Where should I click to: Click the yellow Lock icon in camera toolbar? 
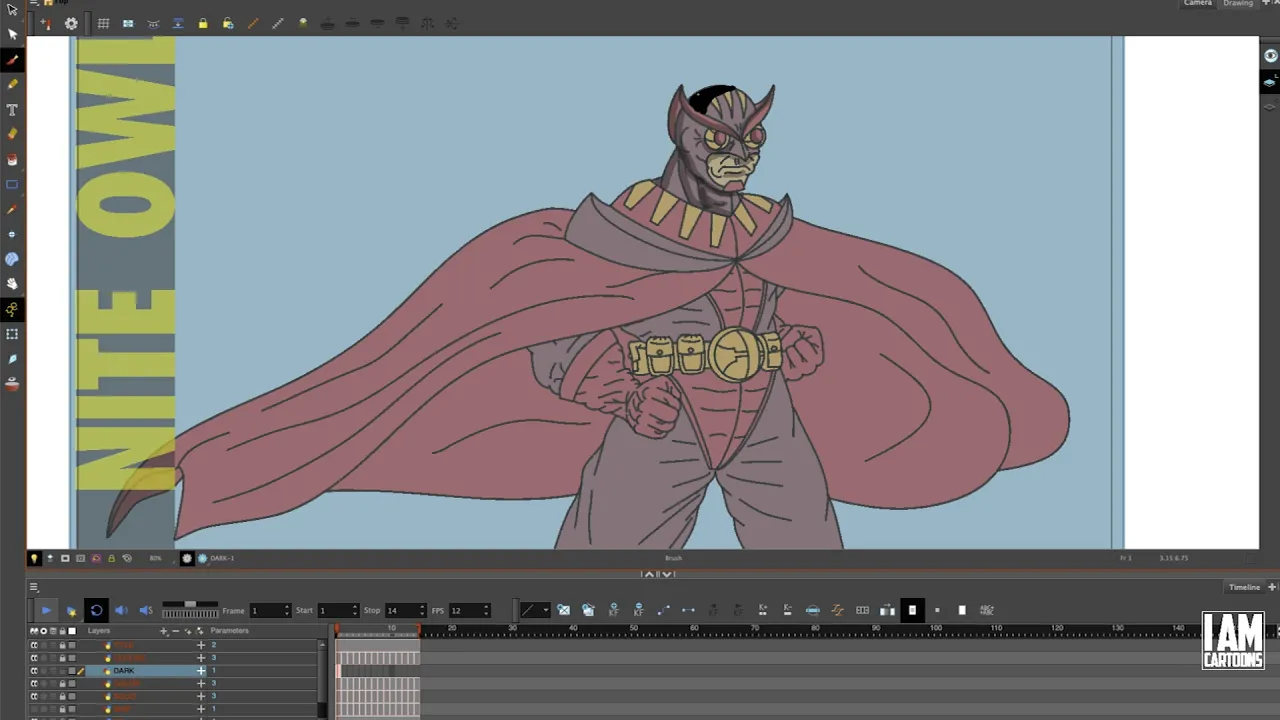click(x=203, y=23)
